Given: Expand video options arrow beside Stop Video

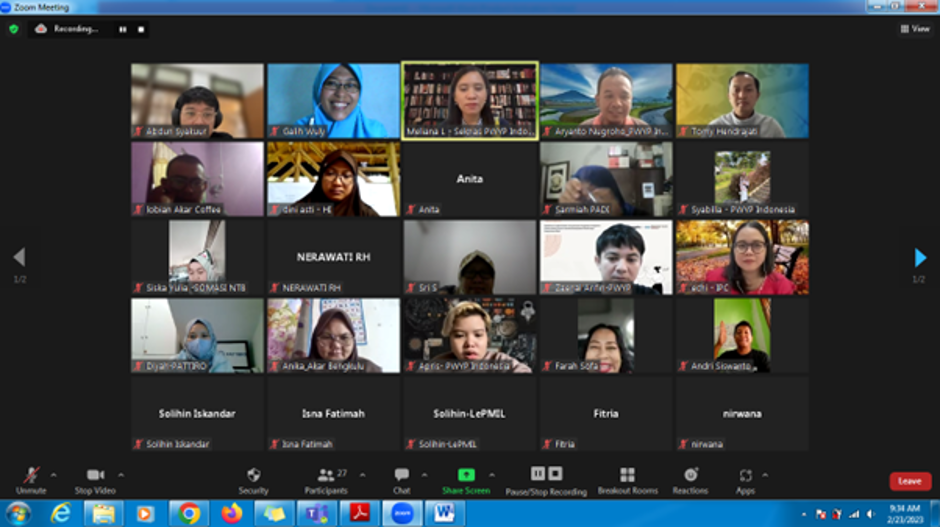Looking at the screenshot, I should tap(121, 474).
